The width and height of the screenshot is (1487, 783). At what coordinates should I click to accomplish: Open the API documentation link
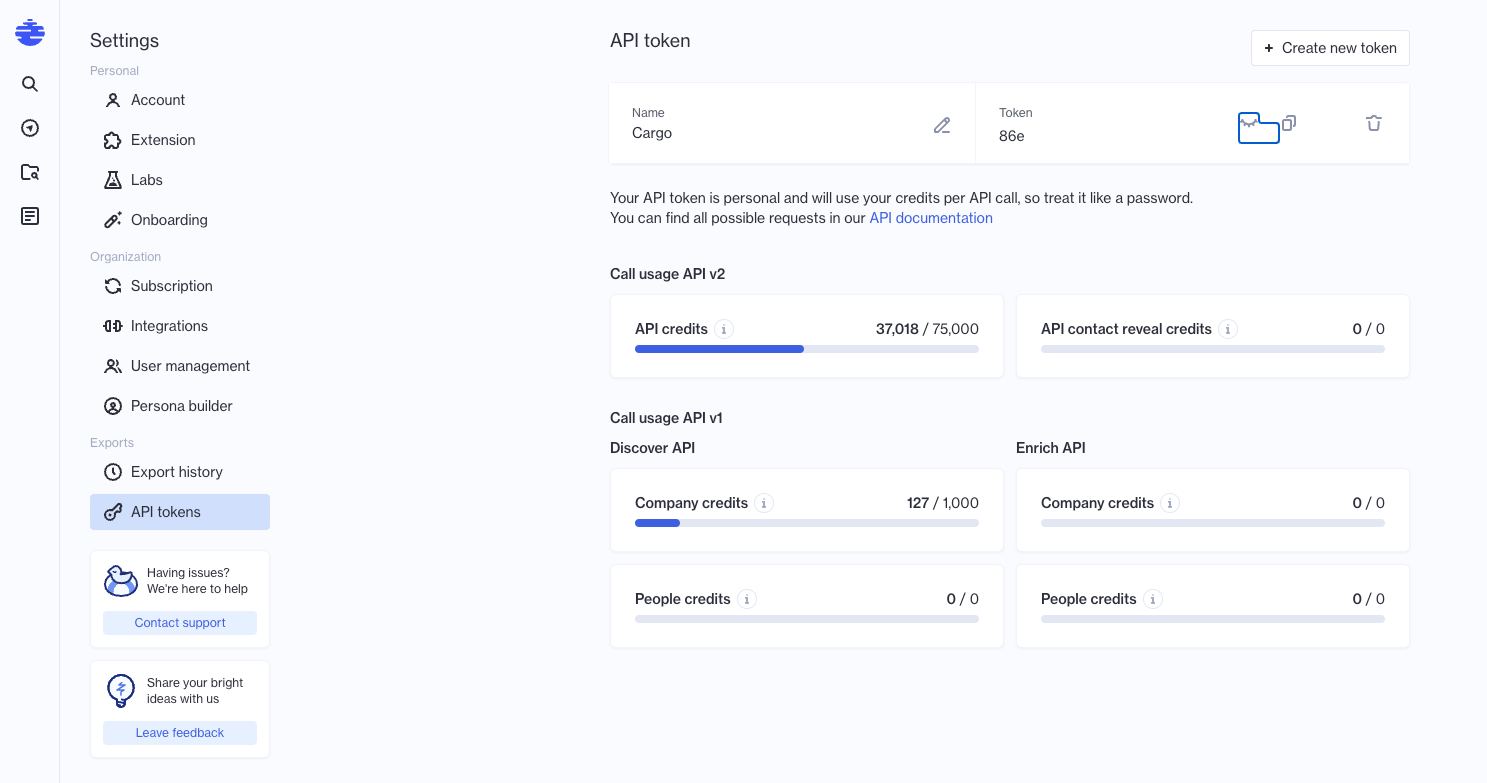coord(931,218)
